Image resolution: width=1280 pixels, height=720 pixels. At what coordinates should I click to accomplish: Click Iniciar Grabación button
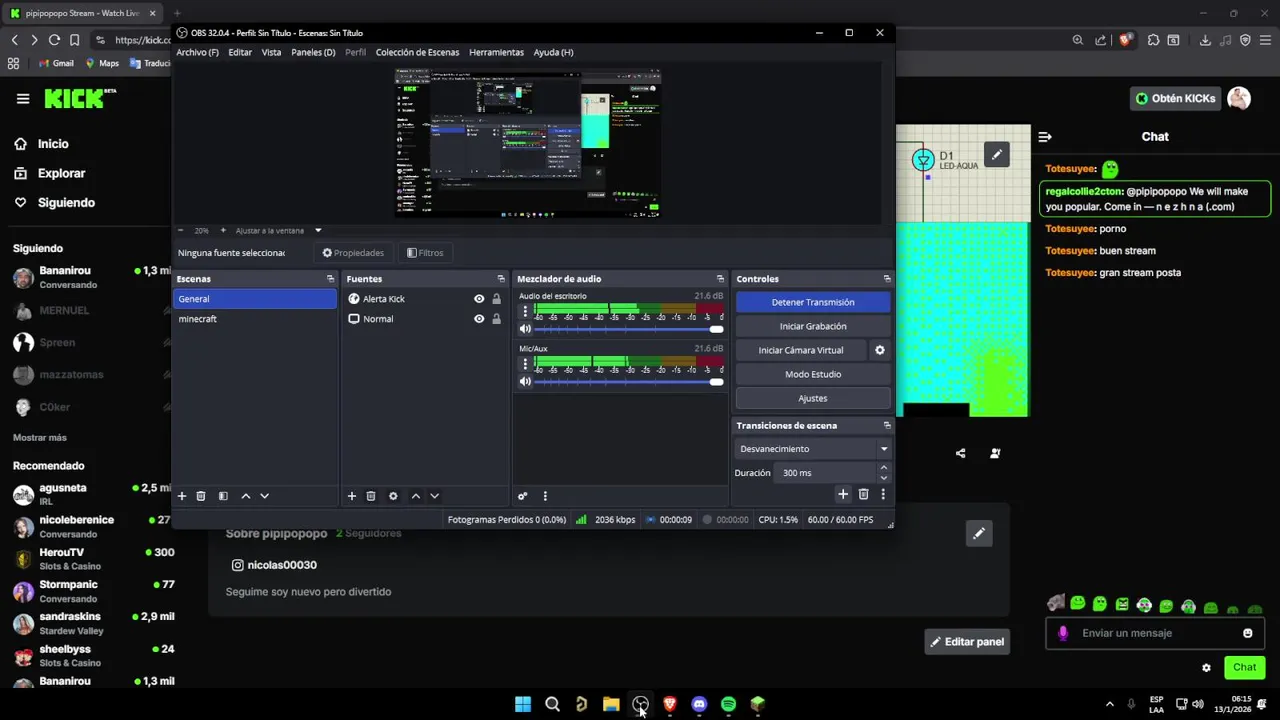click(x=813, y=326)
